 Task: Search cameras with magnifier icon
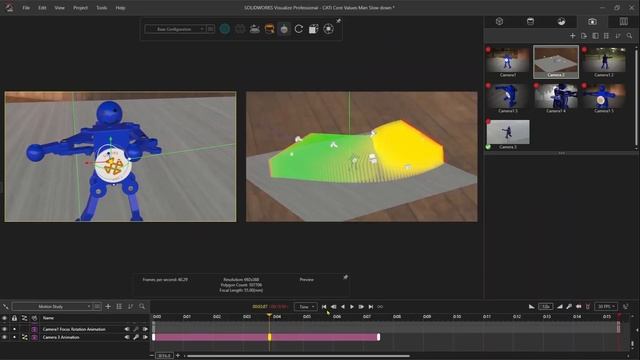pos(629,36)
